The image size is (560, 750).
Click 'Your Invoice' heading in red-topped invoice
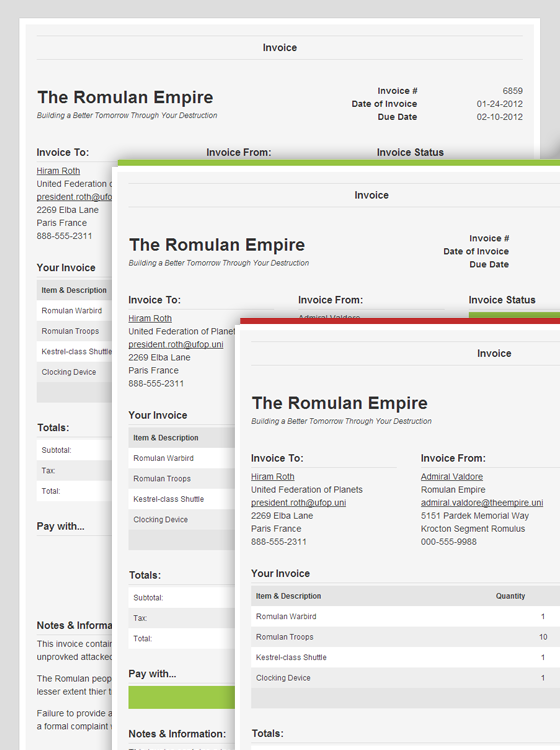pyautogui.click(x=280, y=574)
